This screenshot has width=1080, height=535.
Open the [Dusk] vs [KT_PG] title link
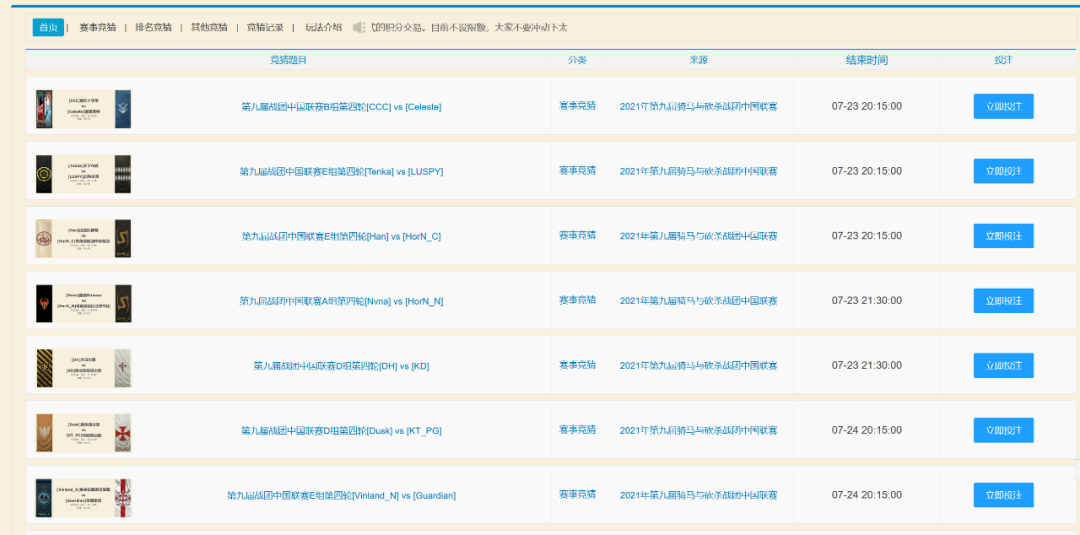pyautogui.click(x=341, y=430)
